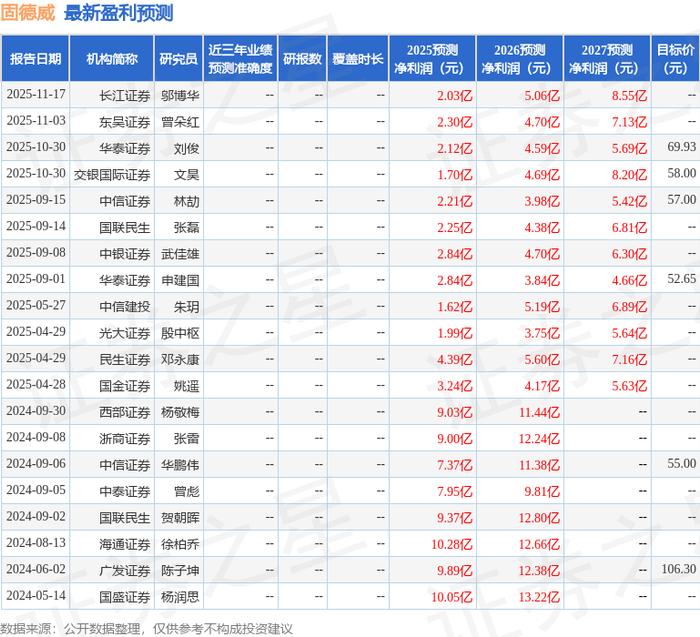This screenshot has height=637, width=700.
Task: Click analyst name 贺朝晖
Action: [x=180, y=517]
